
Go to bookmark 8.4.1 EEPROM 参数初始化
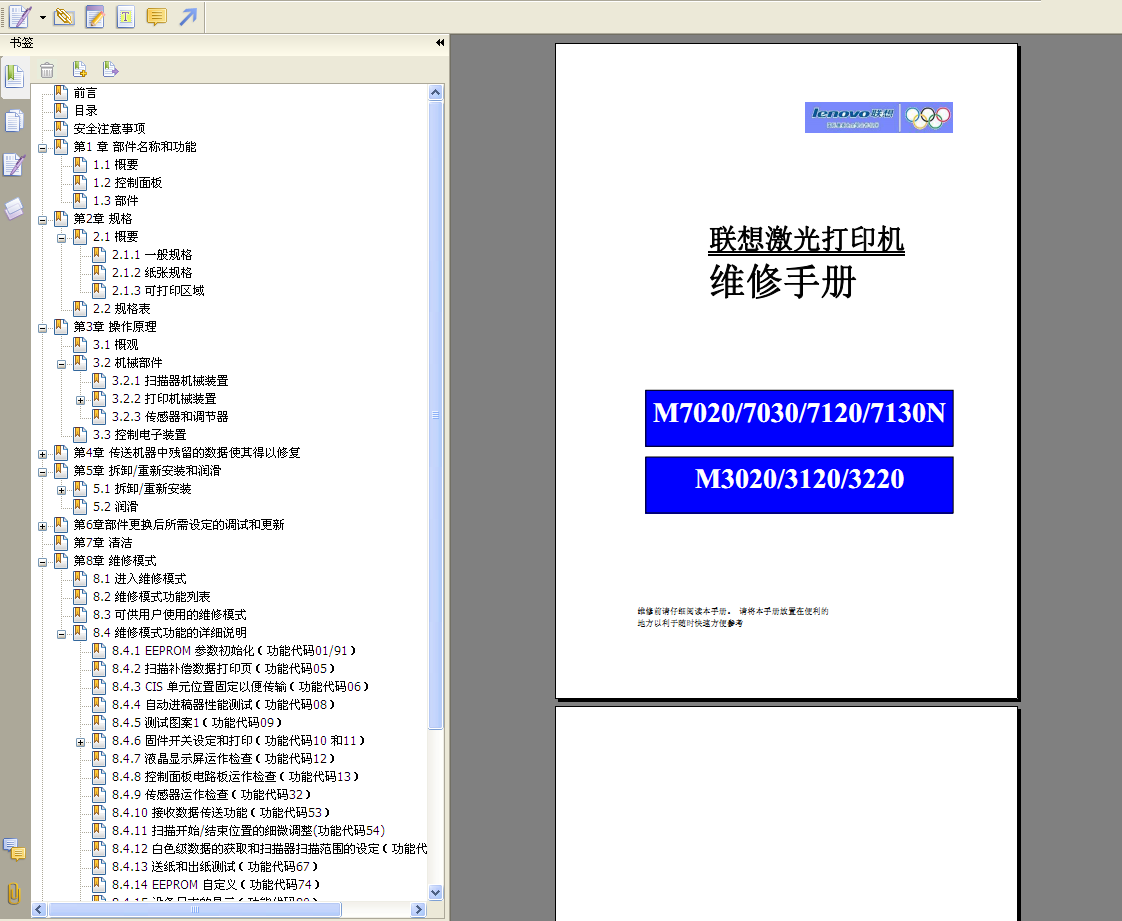tap(234, 651)
